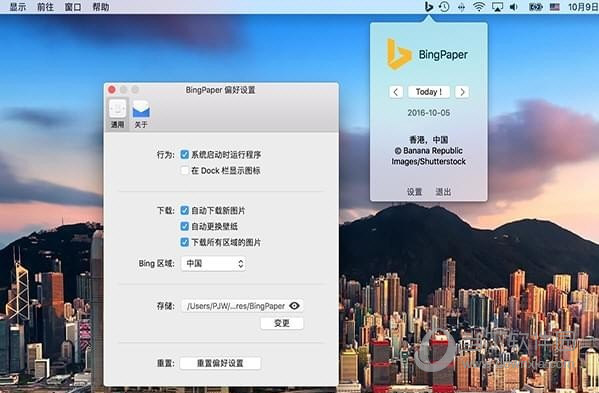Close the BingPaper 偏好设置 window
The width and height of the screenshot is (599, 393).
tap(112, 90)
